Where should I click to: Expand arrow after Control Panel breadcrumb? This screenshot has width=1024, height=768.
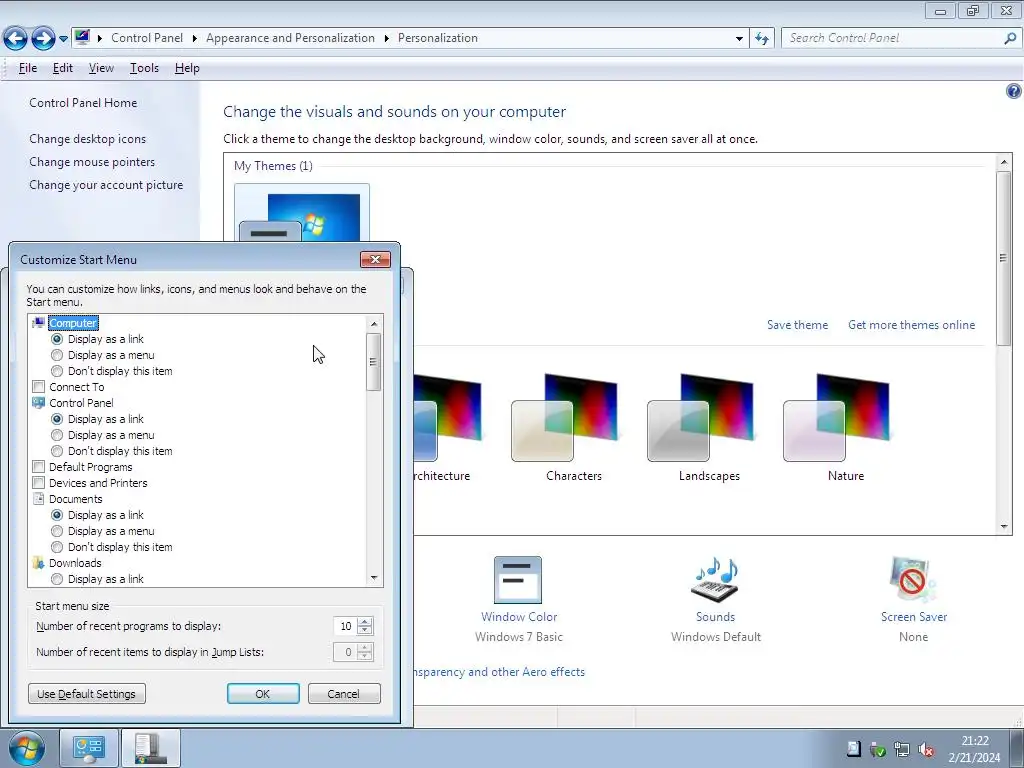pyautogui.click(x=195, y=39)
